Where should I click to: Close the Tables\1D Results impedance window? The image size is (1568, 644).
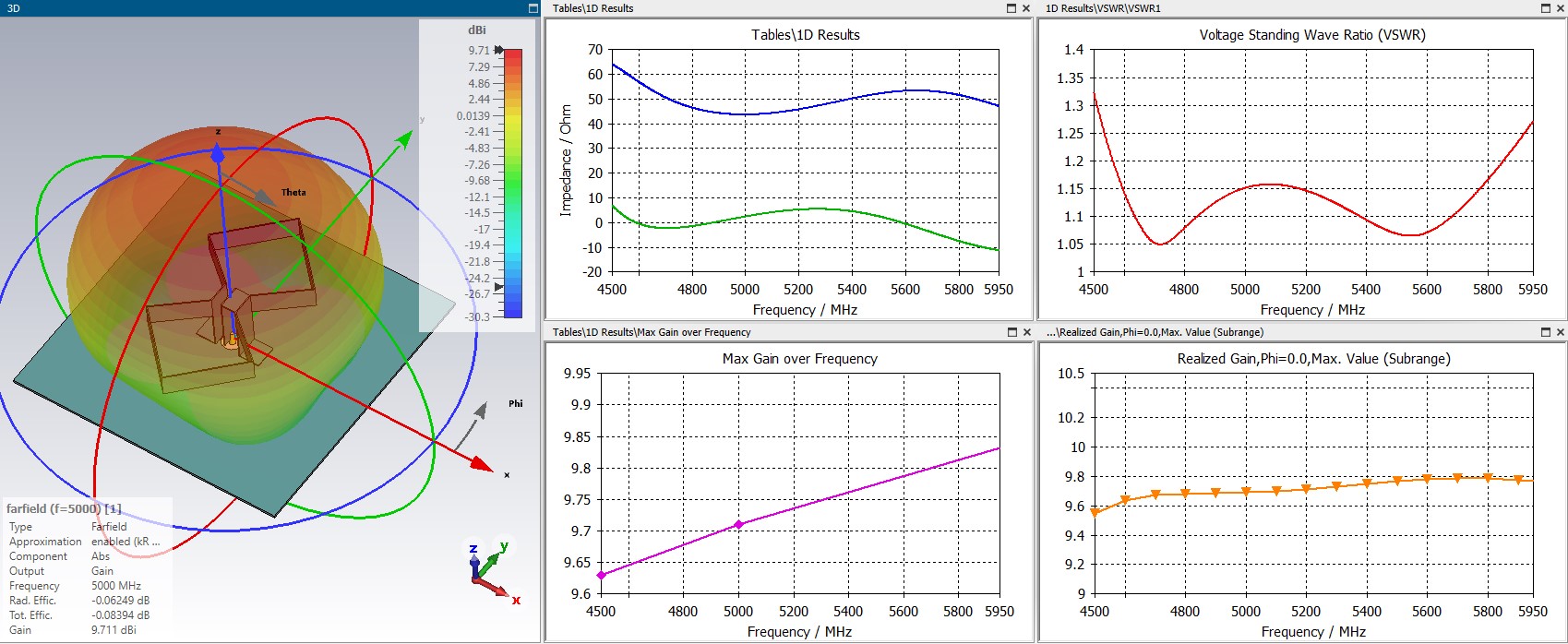point(1026,8)
